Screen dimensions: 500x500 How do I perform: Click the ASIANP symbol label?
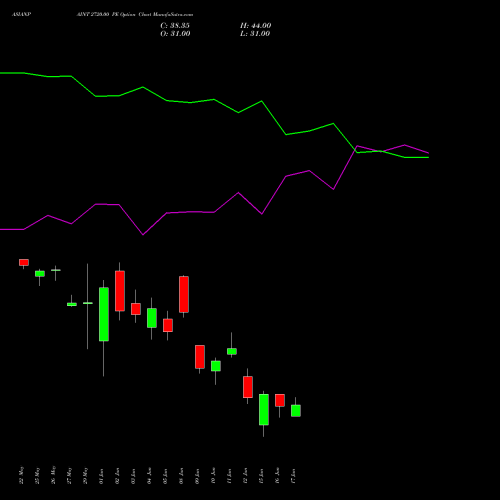[x=22, y=15]
